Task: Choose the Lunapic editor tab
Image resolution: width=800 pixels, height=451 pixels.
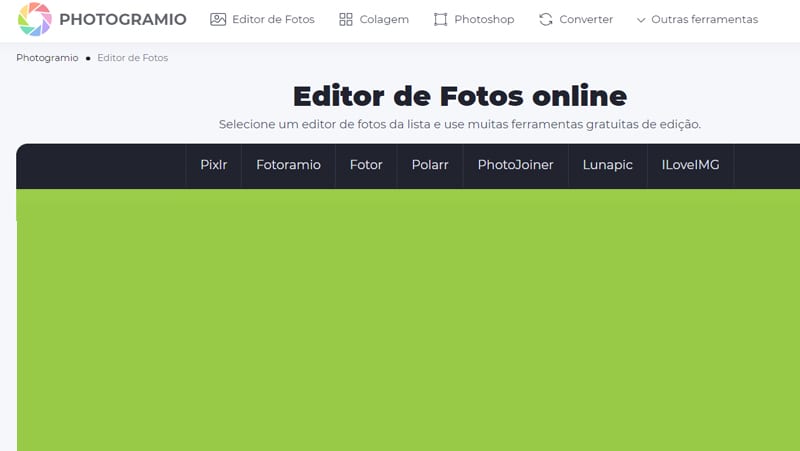Action: point(608,165)
